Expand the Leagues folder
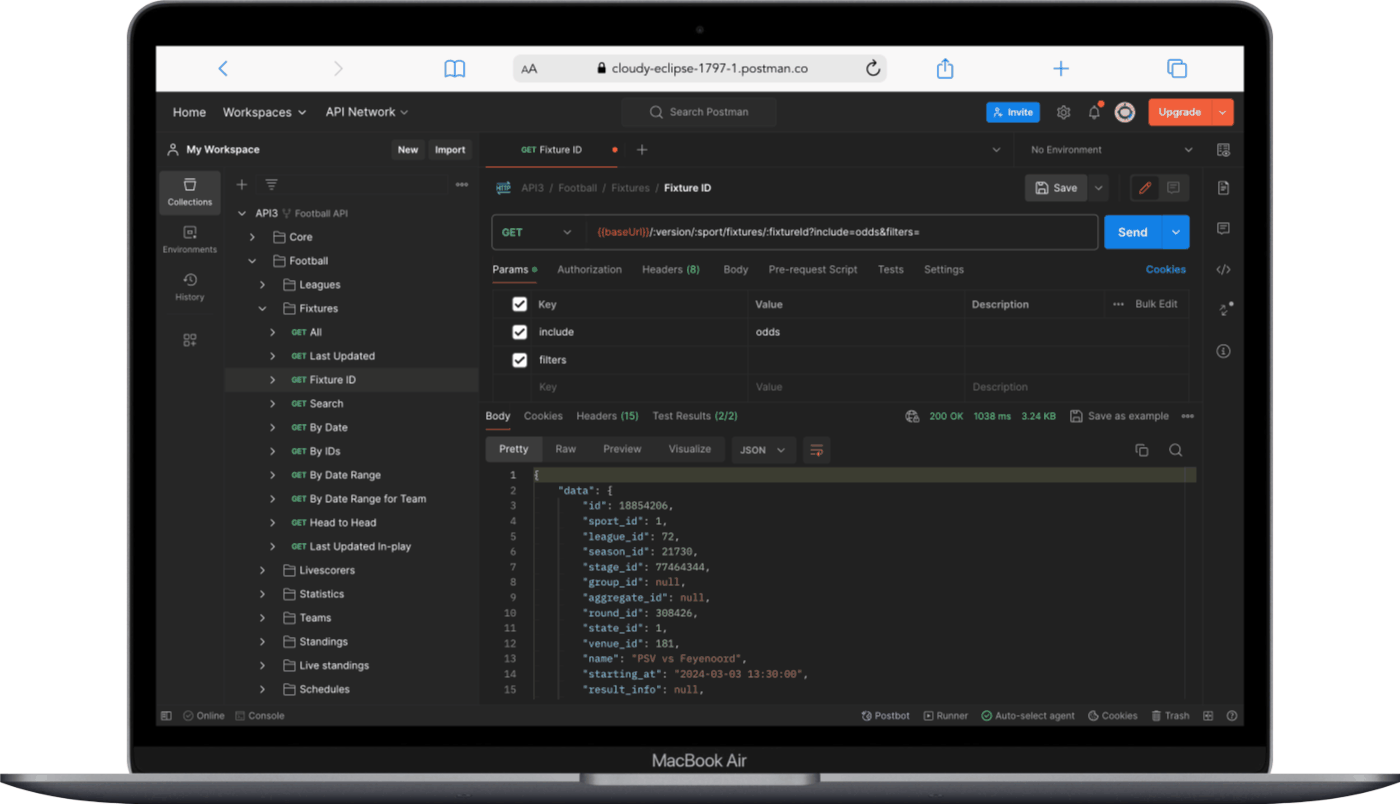This screenshot has width=1400, height=804. 262,285
